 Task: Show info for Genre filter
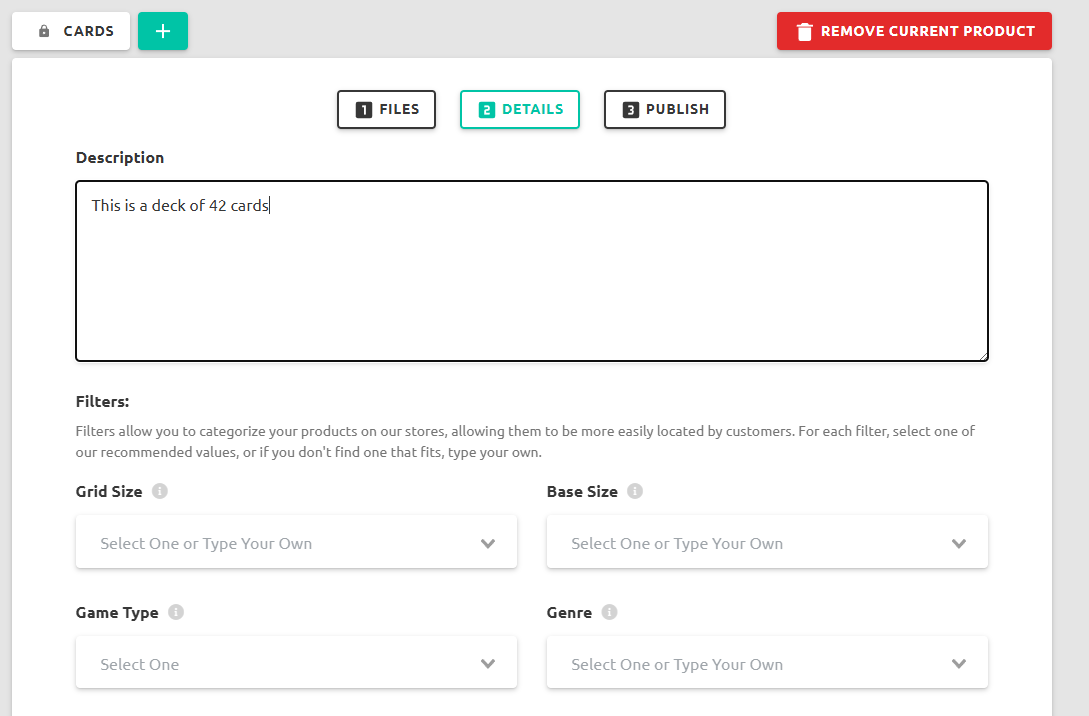(x=609, y=612)
